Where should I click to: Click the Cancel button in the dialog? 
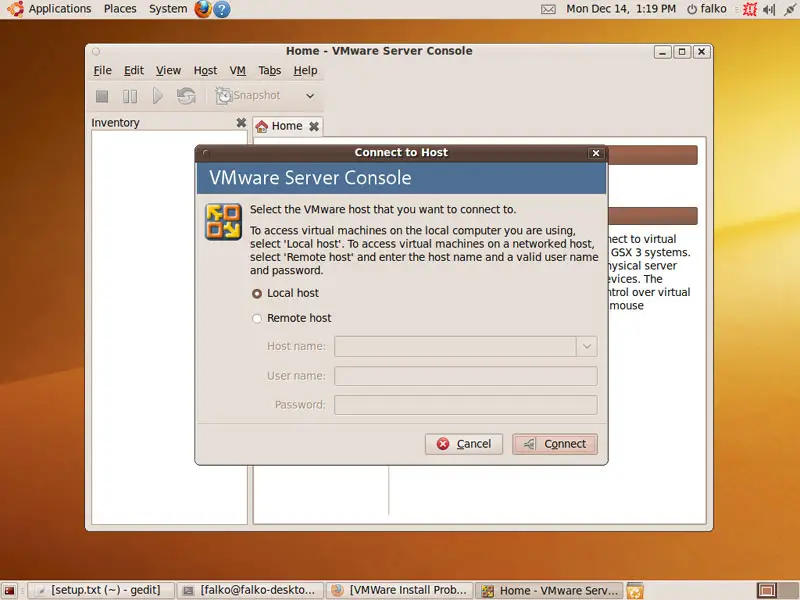(464, 444)
